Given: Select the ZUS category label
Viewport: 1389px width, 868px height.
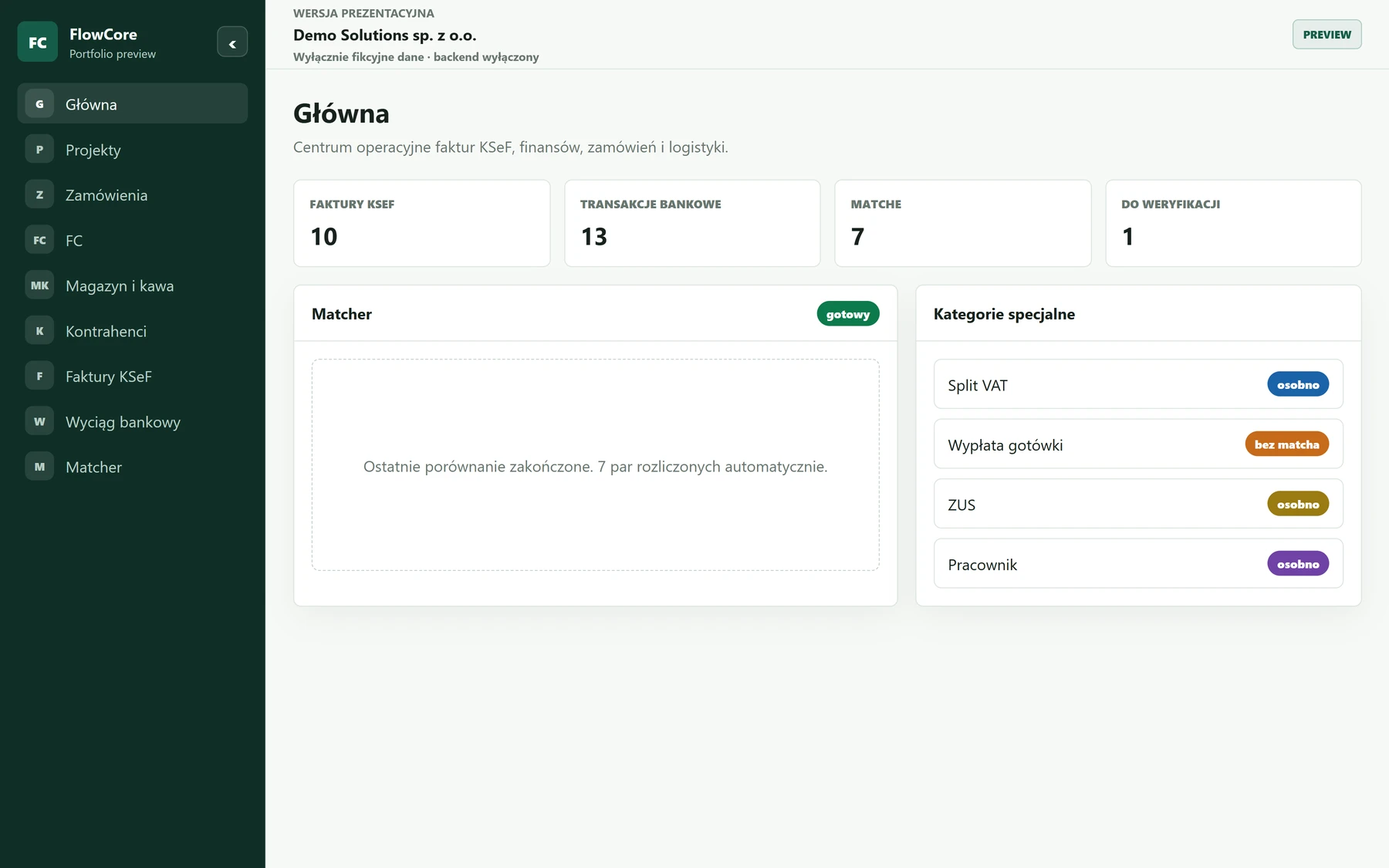Looking at the screenshot, I should coord(961,505).
